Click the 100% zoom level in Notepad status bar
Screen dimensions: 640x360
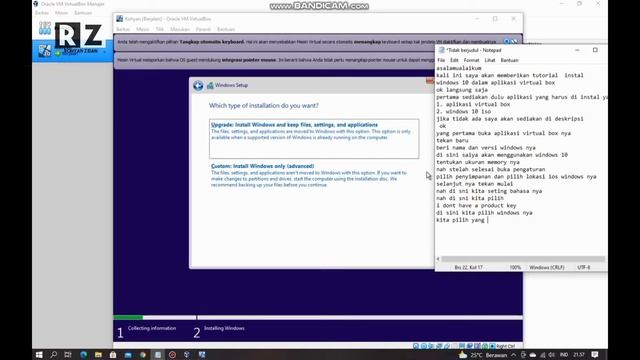pyautogui.click(x=515, y=267)
